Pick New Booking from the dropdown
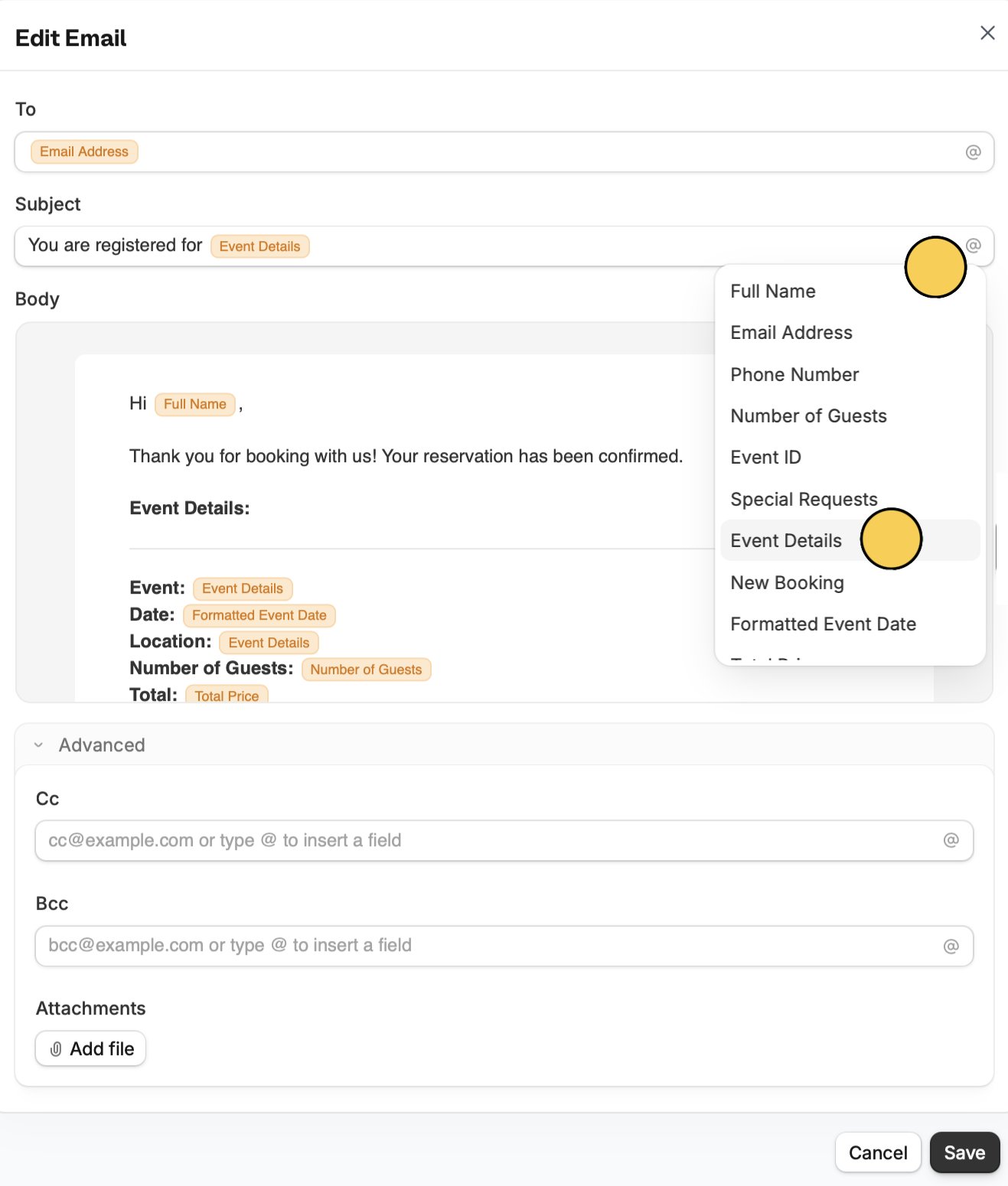Viewport: 1008px width, 1186px height. [787, 583]
